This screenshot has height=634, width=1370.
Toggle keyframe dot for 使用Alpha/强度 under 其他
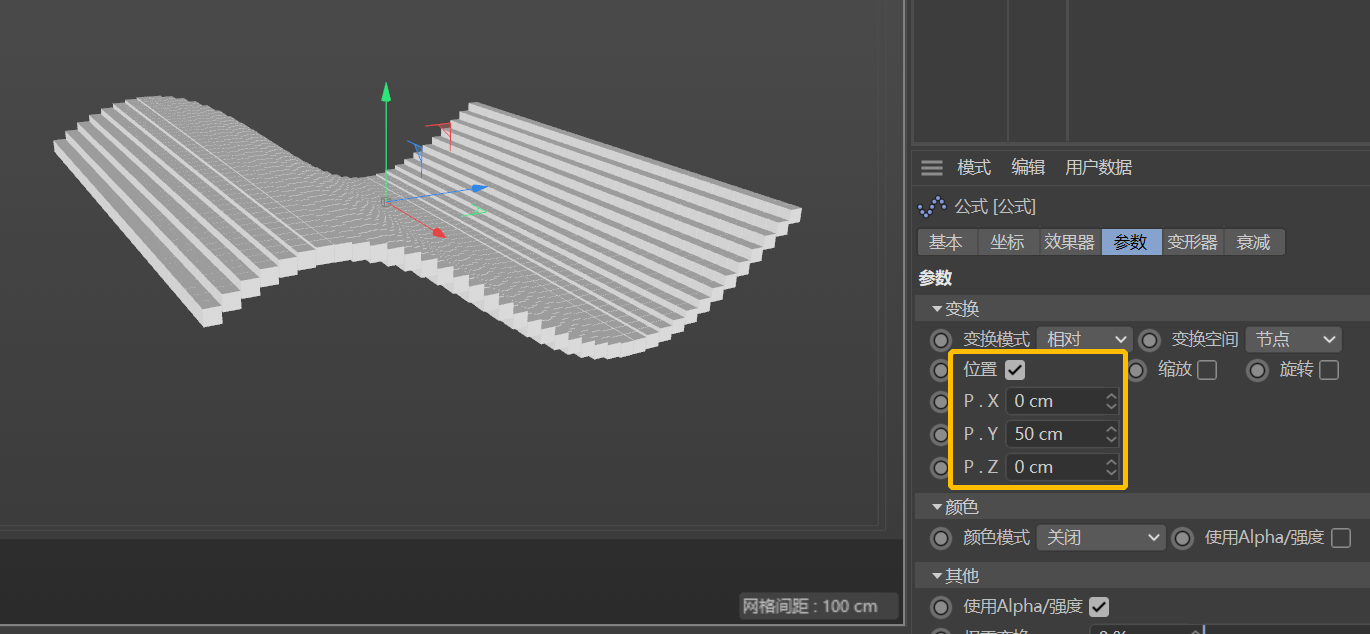pos(941,606)
